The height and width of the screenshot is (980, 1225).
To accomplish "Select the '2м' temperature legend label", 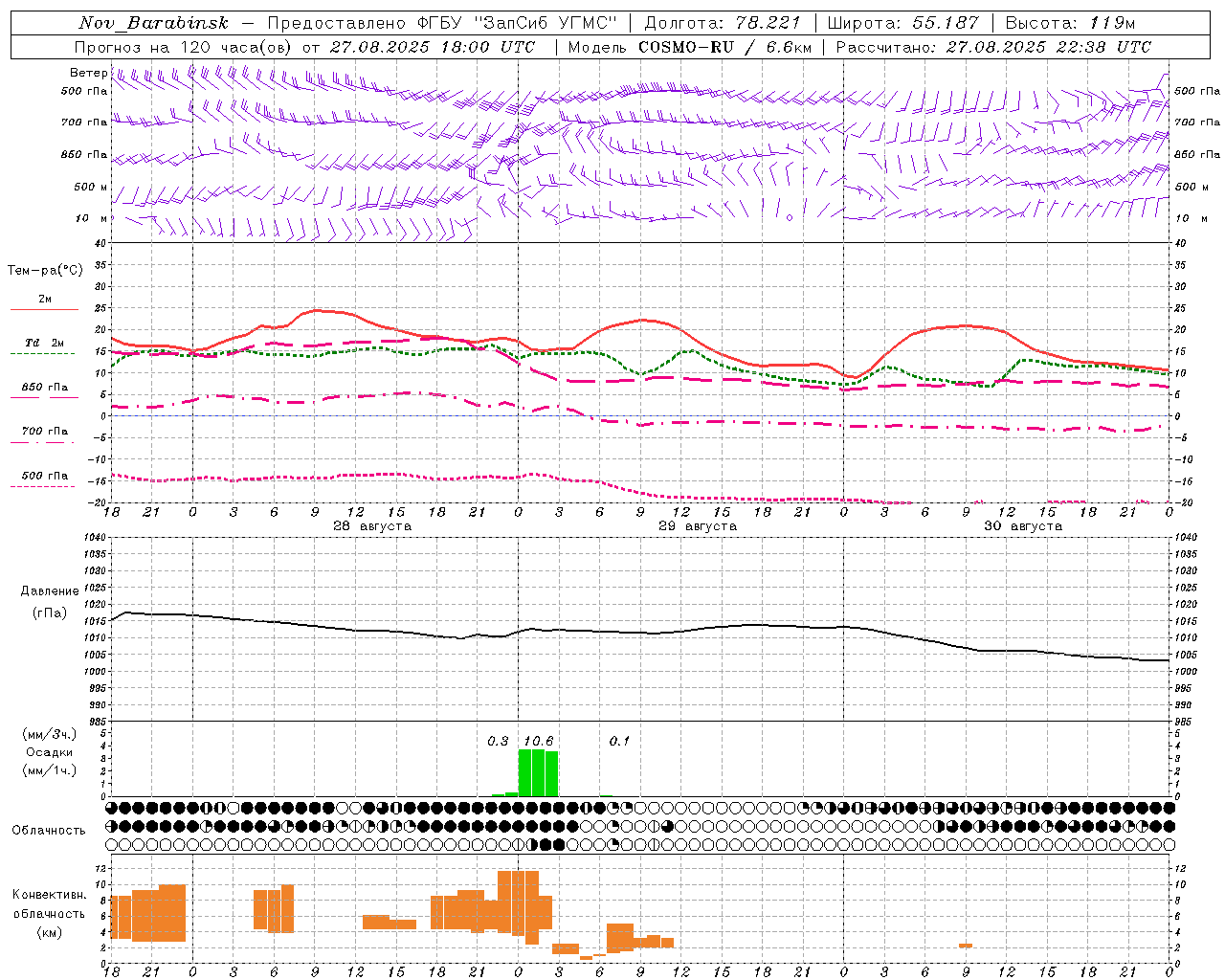I will 45,299.
